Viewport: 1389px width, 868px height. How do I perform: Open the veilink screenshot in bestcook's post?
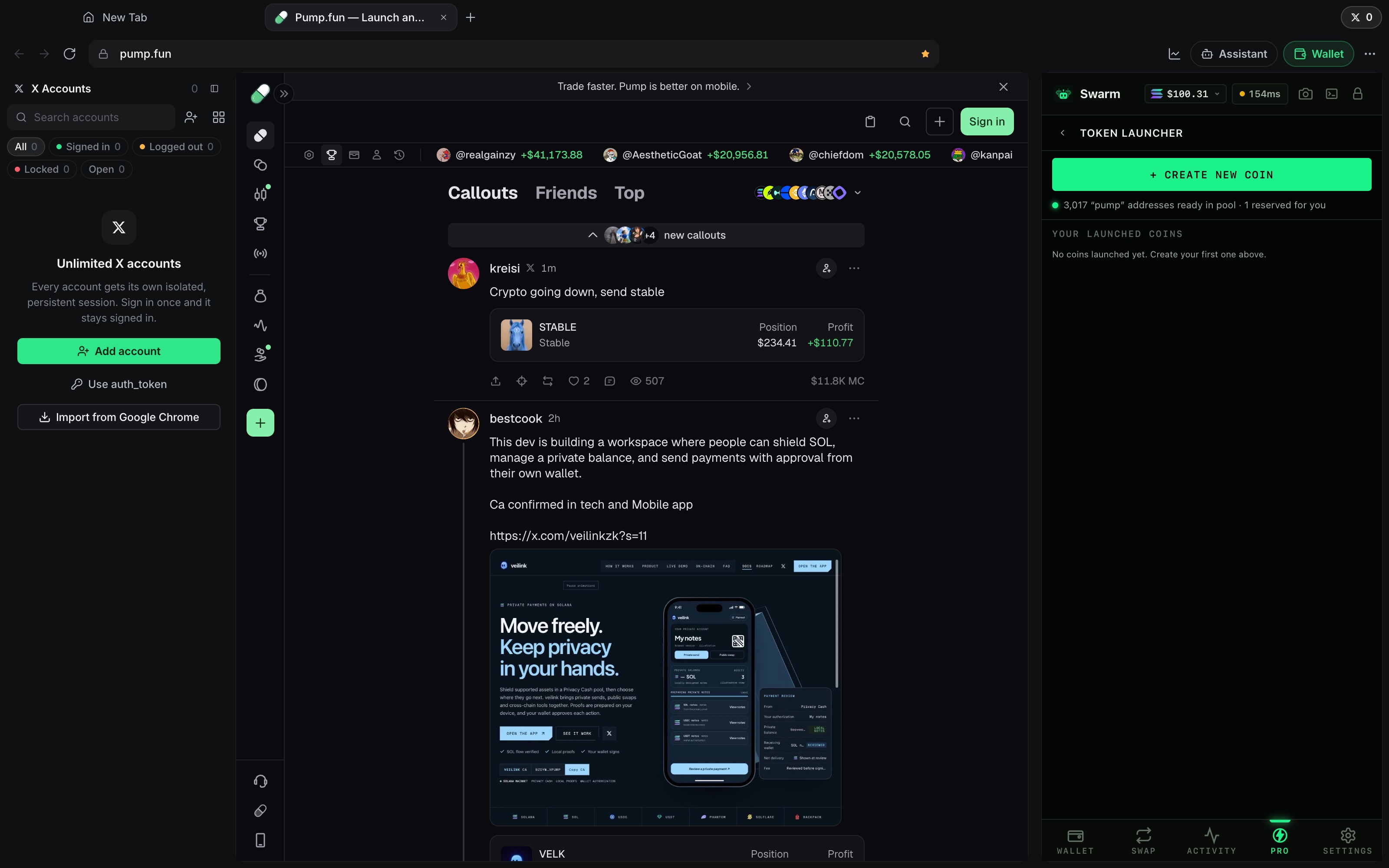(x=665, y=687)
